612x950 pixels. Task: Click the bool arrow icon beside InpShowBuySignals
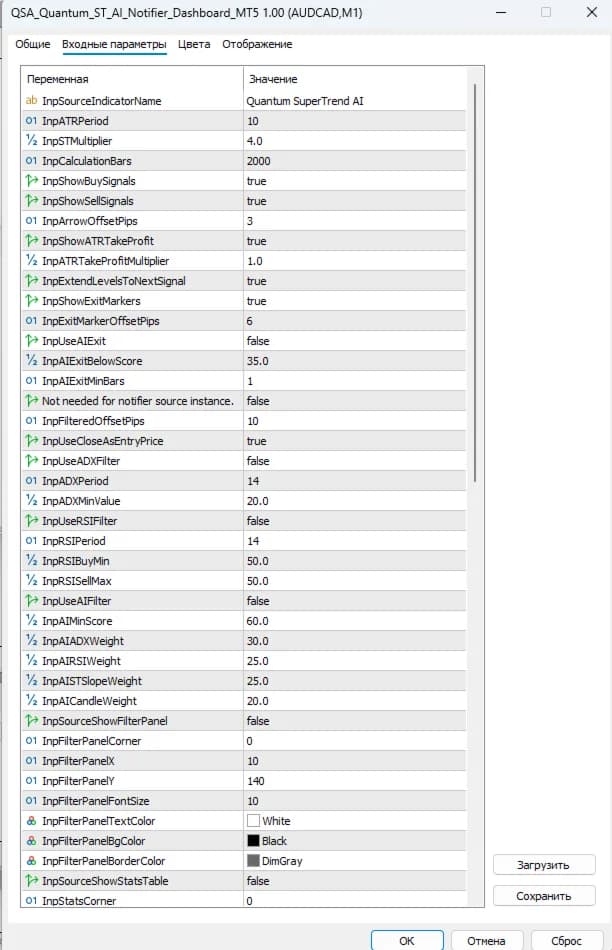pyautogui.click(x=32, y=181)
